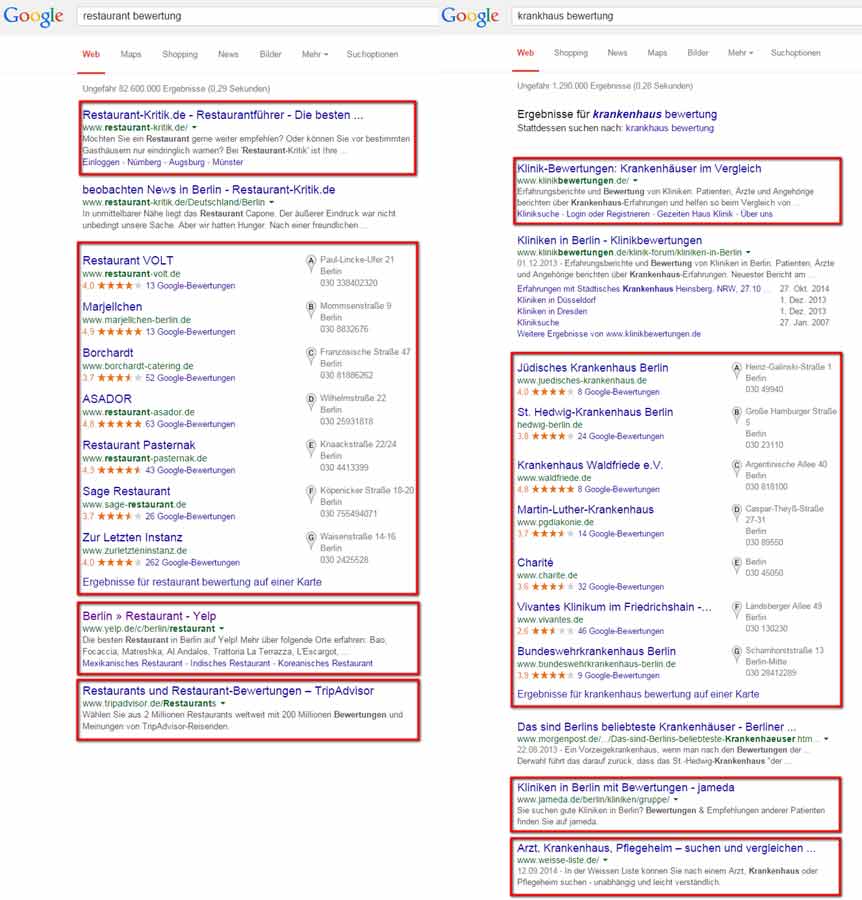Expand arrow next to www.klinikbewertungen.de/ URL
Screen dimensions: 862x900
[x=635, y=180]
